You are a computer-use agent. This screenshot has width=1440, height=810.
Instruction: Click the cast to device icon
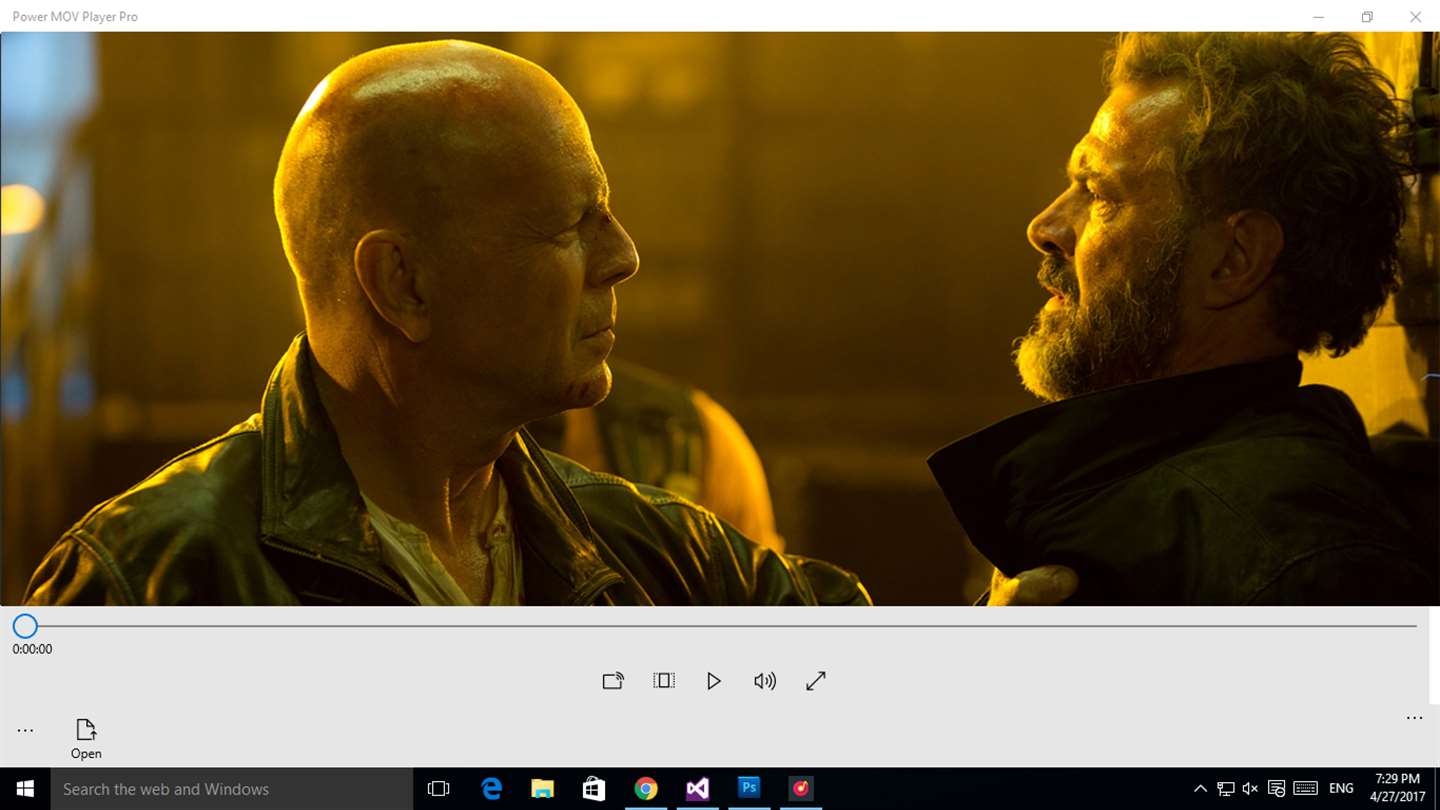click(x=613, y=681)
